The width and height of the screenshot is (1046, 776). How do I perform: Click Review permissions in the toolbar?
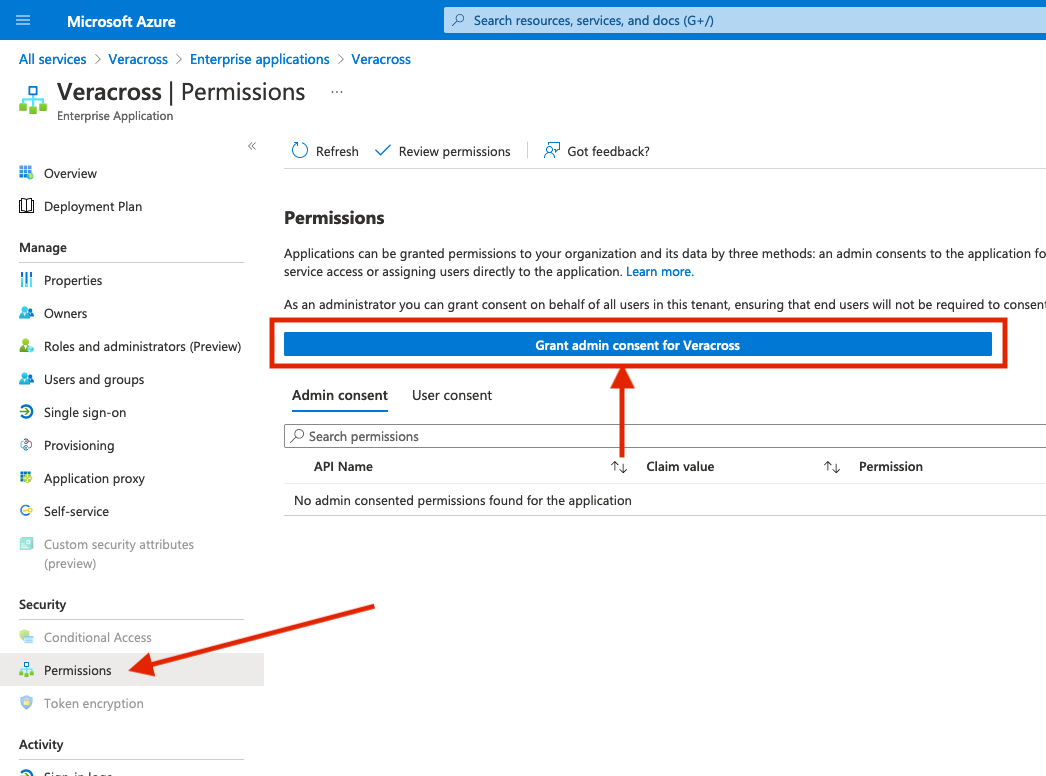pos(443,151)
